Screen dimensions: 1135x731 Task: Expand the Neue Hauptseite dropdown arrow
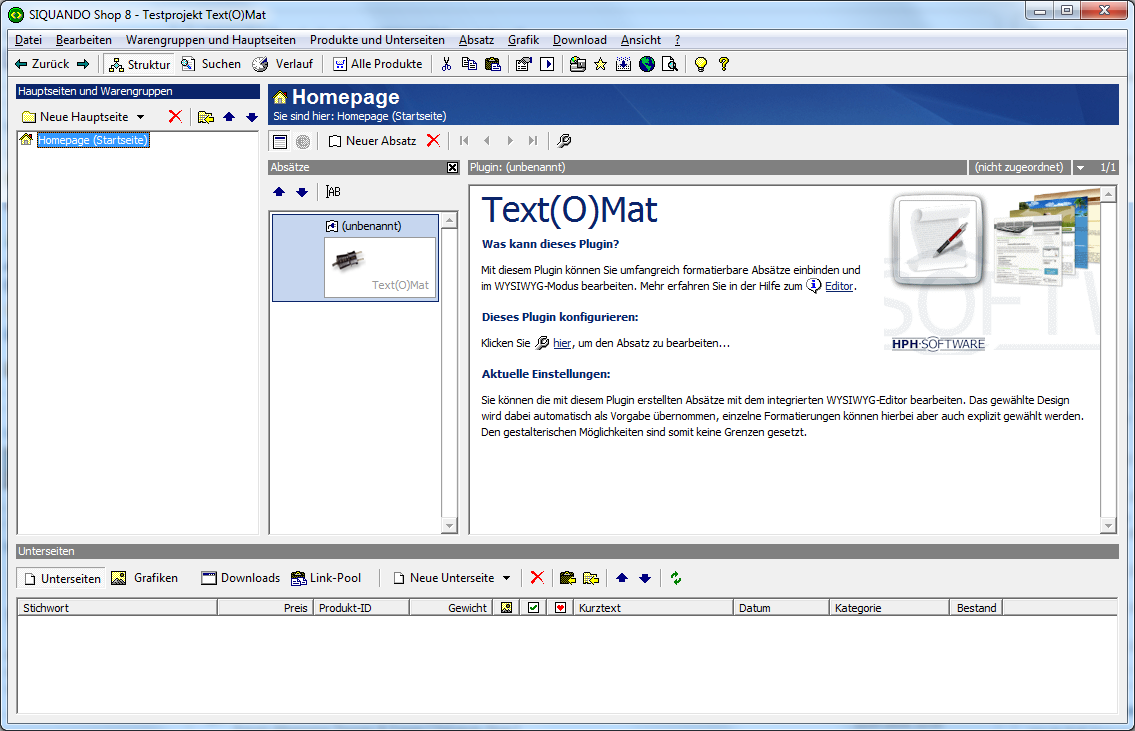pyautogui.click(x=140, y=117)
